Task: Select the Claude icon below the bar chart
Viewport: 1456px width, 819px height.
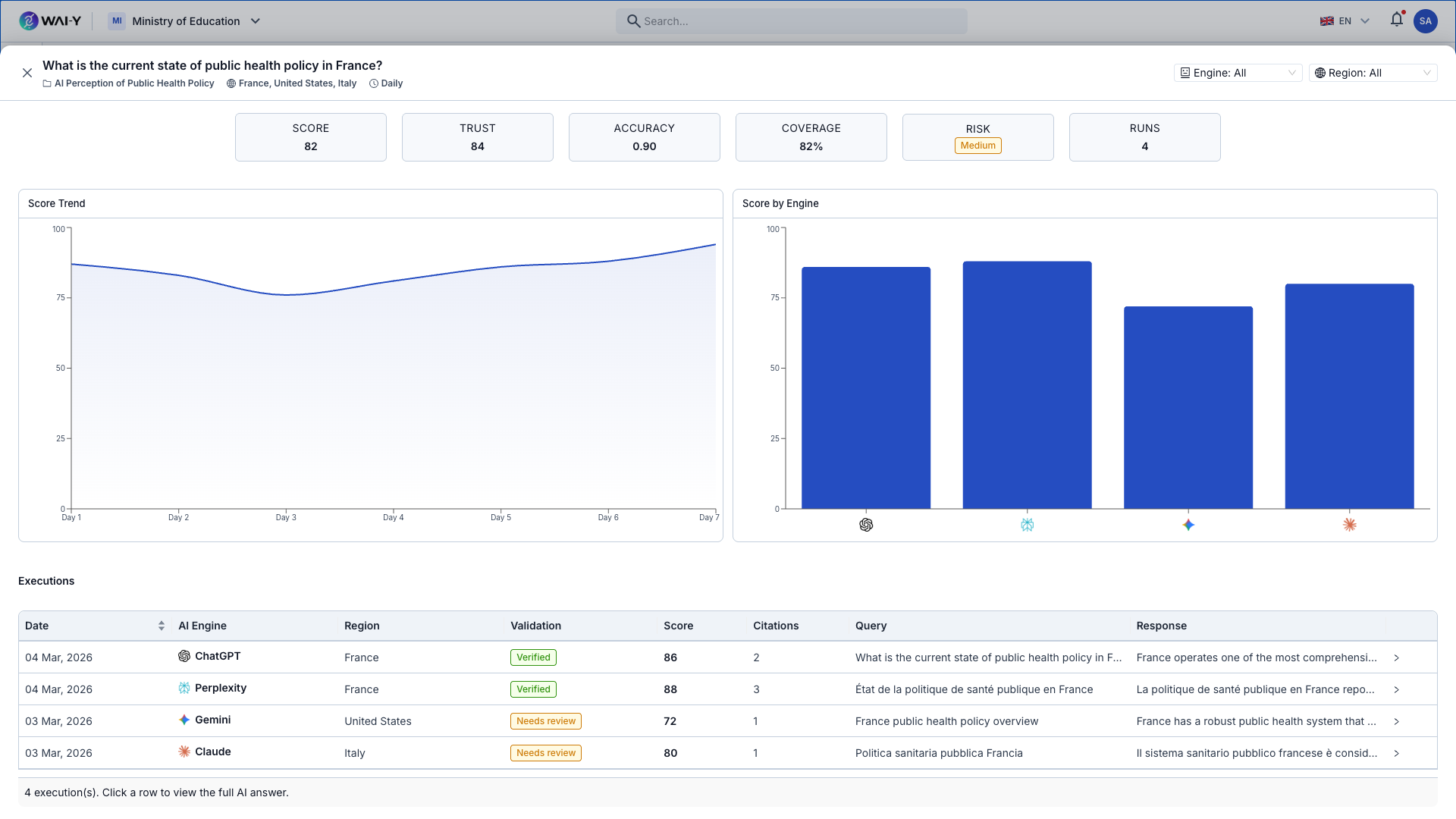Action: (x=1350, y=524)
